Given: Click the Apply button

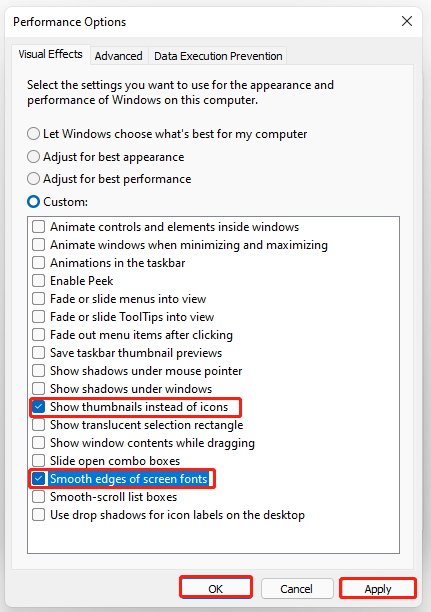Looking at the screenshot, I should coord(378,588).
